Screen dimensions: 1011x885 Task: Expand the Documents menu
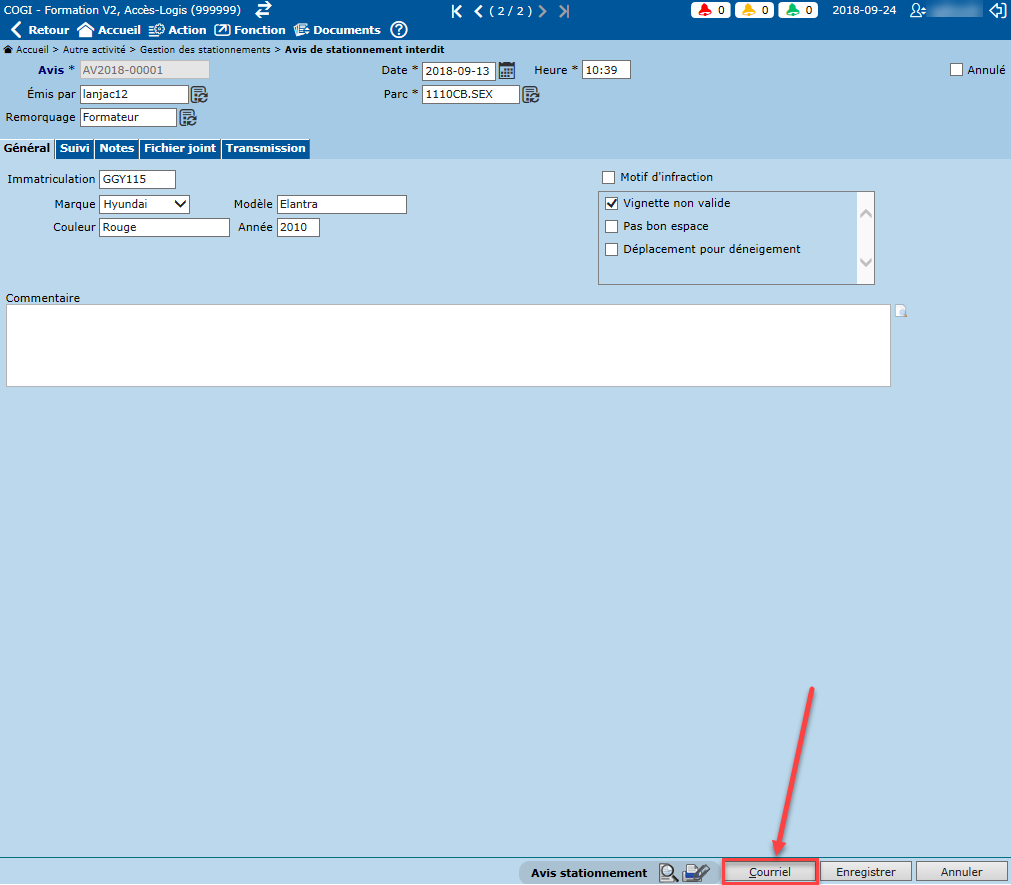tap(337, 30)
